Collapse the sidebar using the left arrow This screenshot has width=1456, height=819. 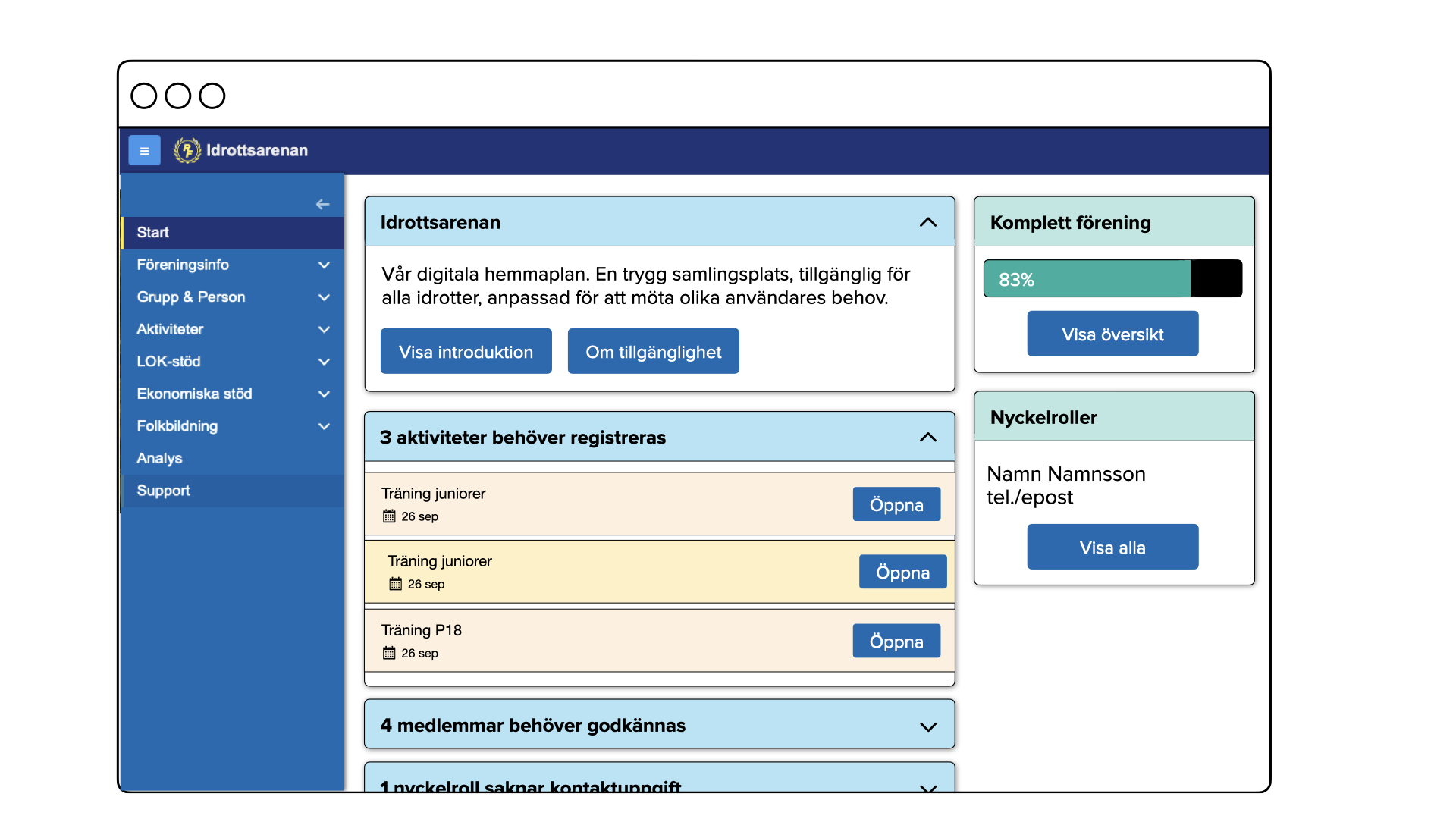click(x=322, y=204)
